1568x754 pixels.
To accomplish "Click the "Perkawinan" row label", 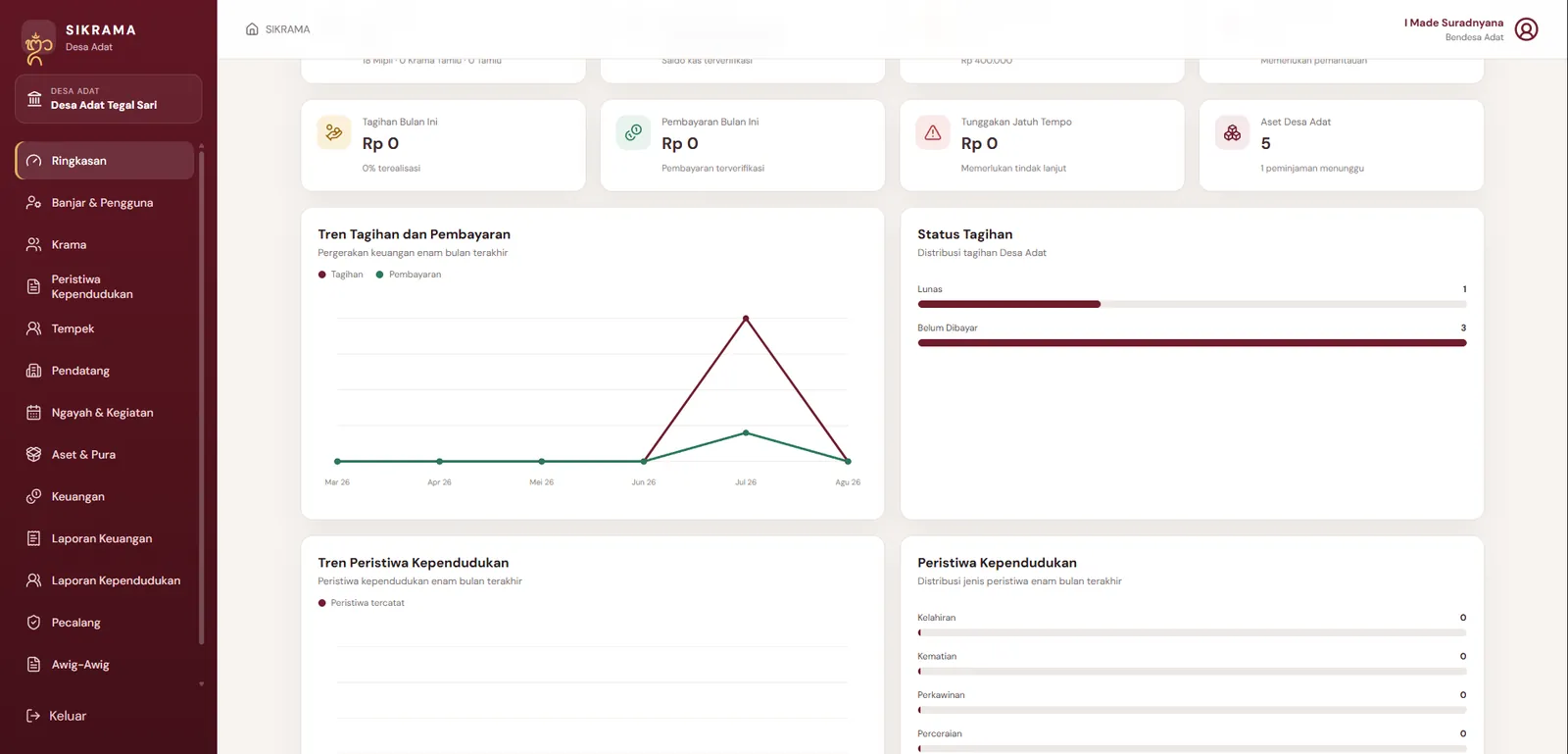I will point(941,695).
